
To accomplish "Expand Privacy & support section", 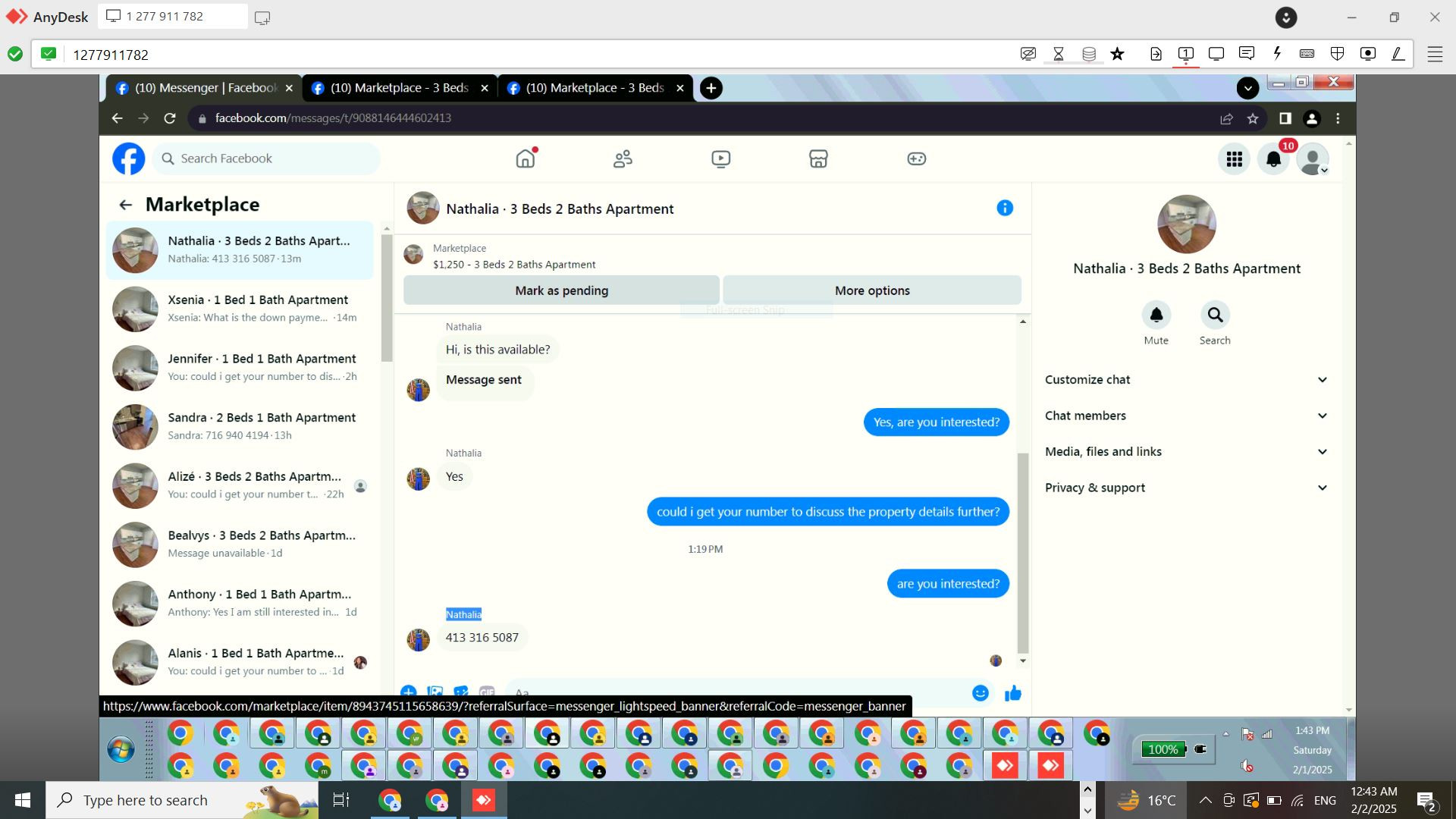I will [x=1186, y=488].
